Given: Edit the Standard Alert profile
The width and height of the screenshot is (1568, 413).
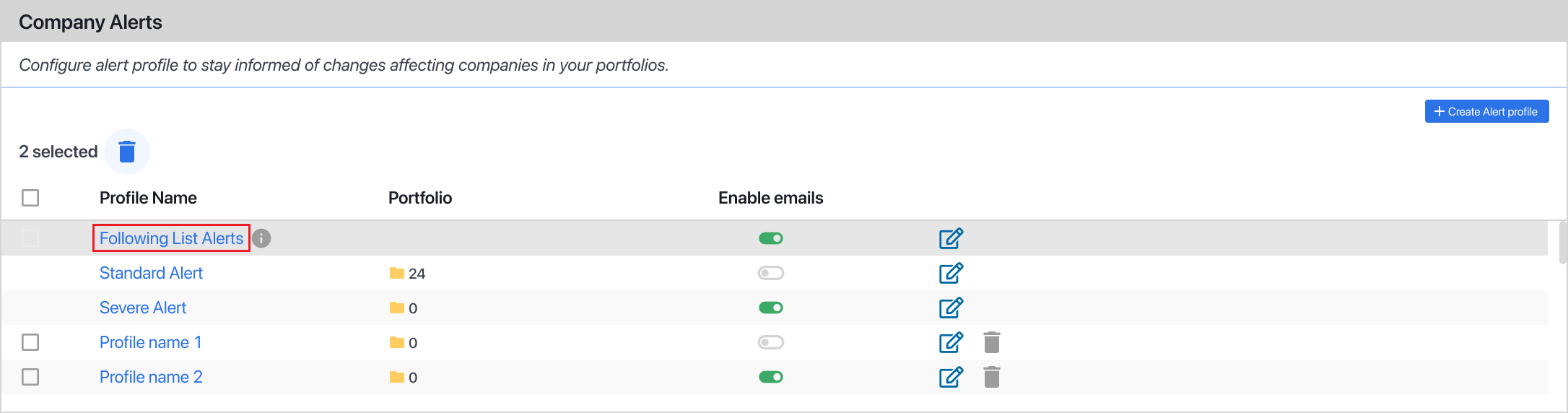Looking at the screenshot, I should click(951, 273).
